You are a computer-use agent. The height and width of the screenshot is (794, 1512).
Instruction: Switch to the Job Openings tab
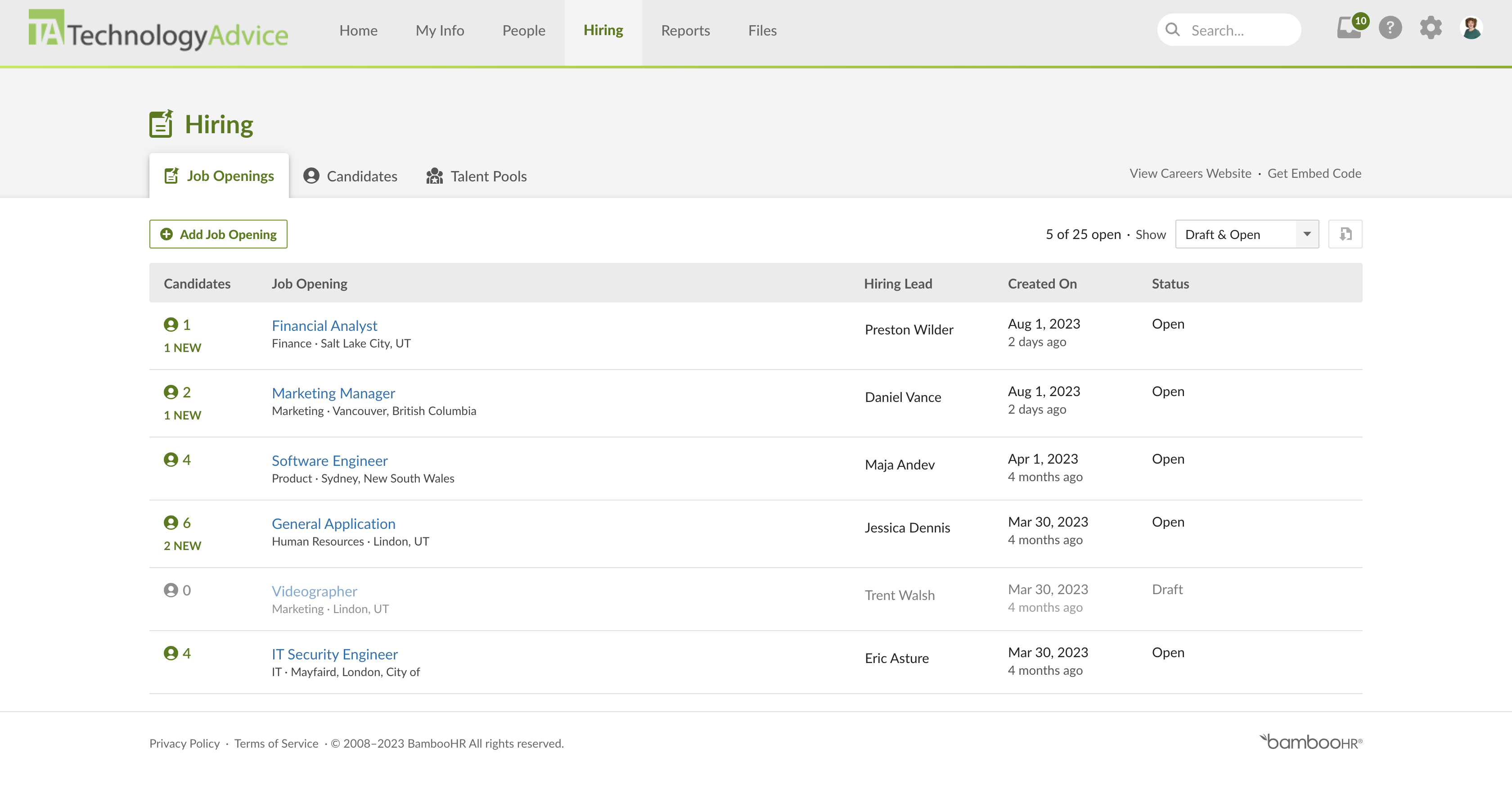point(219,176)
